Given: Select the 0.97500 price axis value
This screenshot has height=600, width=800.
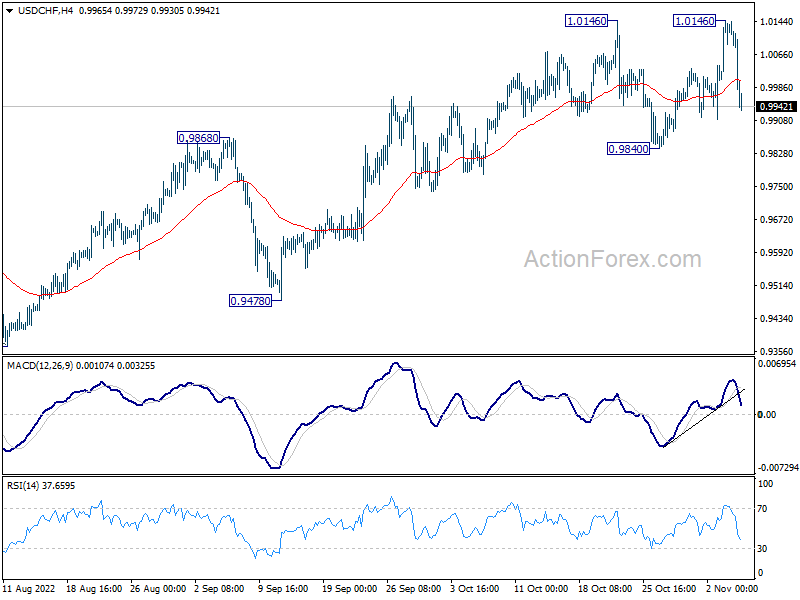Looking at the screenshot, I should (777, 187).
